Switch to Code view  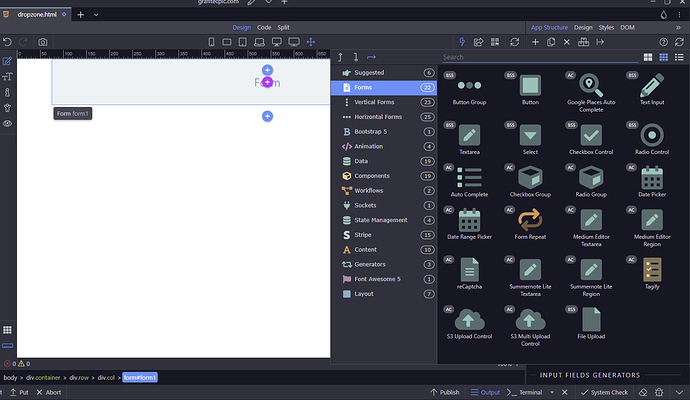pyautogui.click(x=264, y=27)
